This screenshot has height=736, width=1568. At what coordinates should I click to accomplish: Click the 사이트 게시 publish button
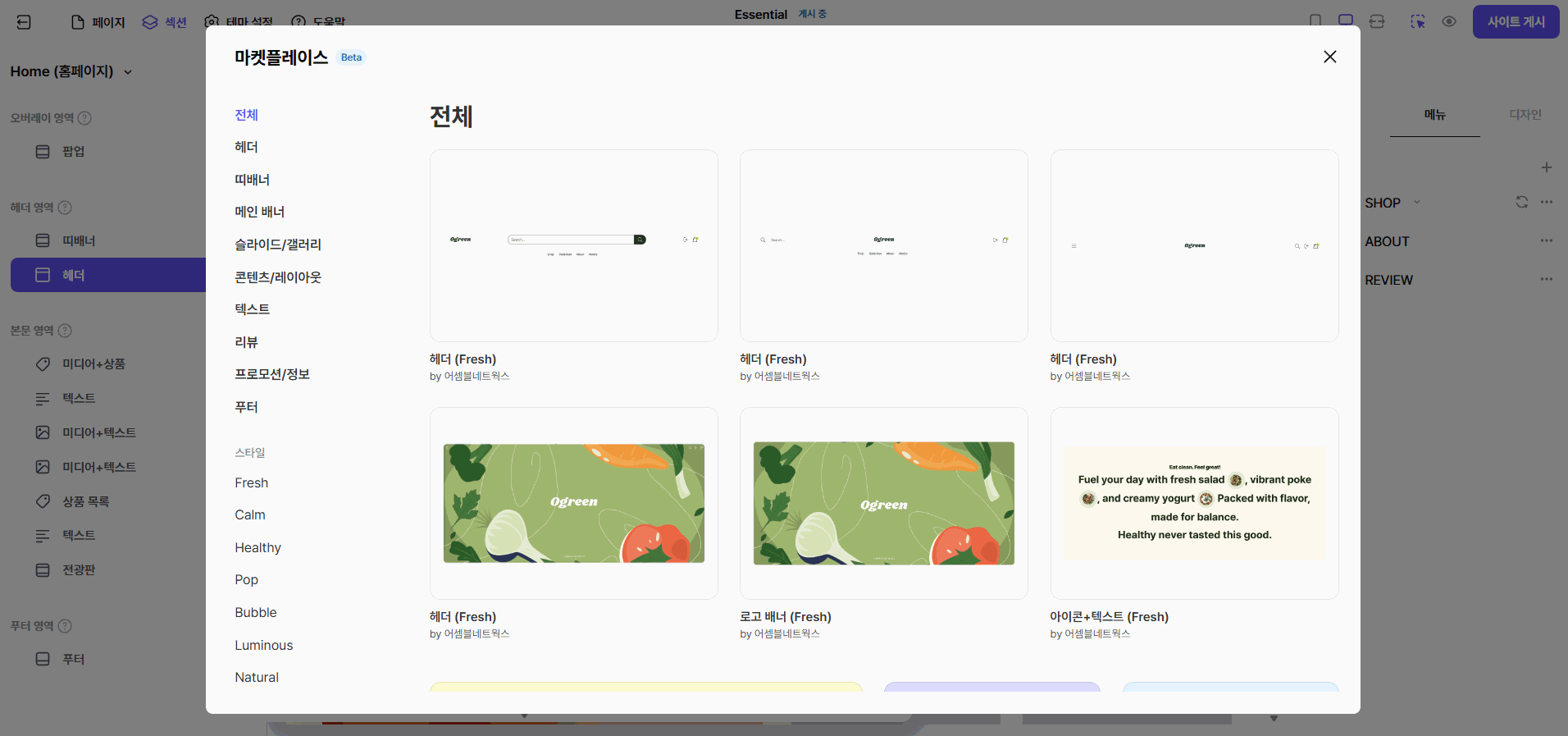pyautogui.click(x=1516, y=22)
